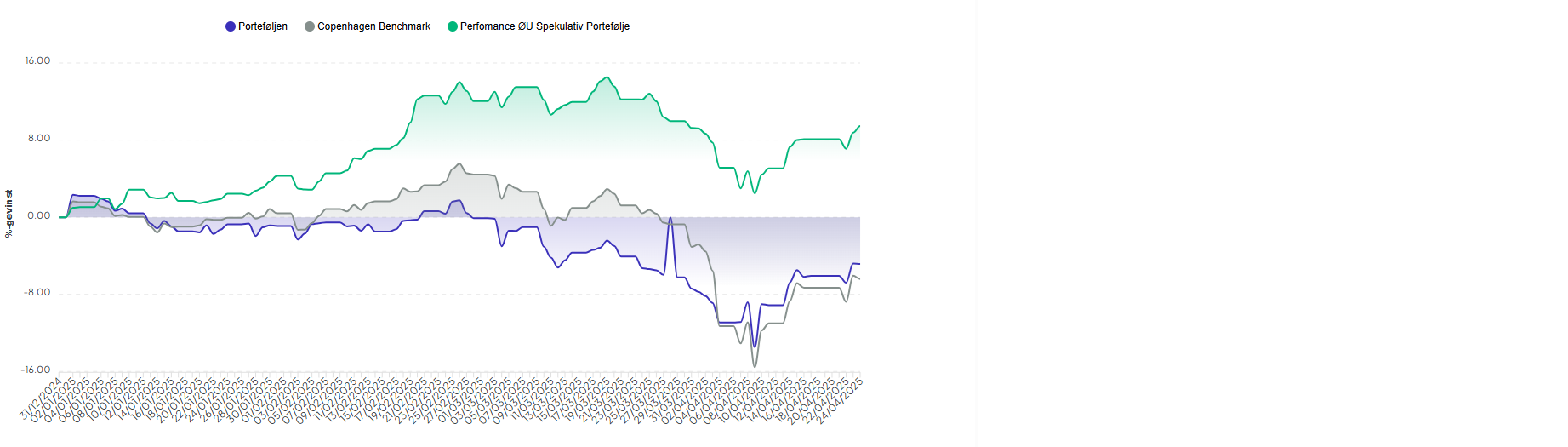Viewport: 1568px width, 447px height.
Task: Click the blue Porteføljen legend dot
Action: click(231, 26)
